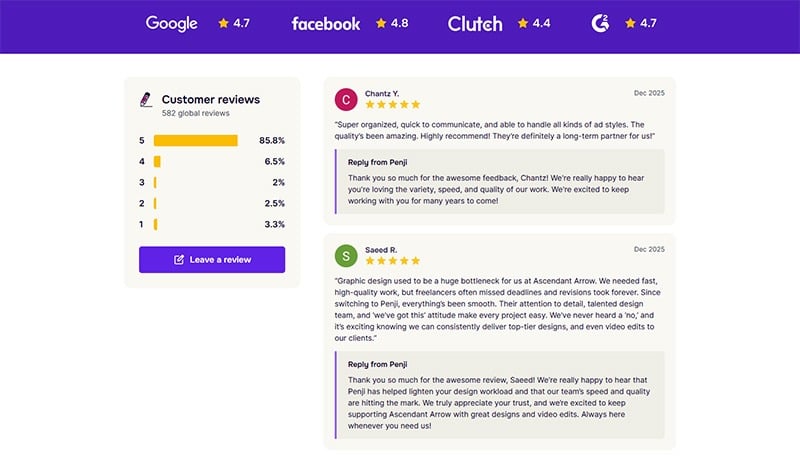Screen dimensions: 800x457
Task: Click the 3-star rating row
Action: [212, 182]
